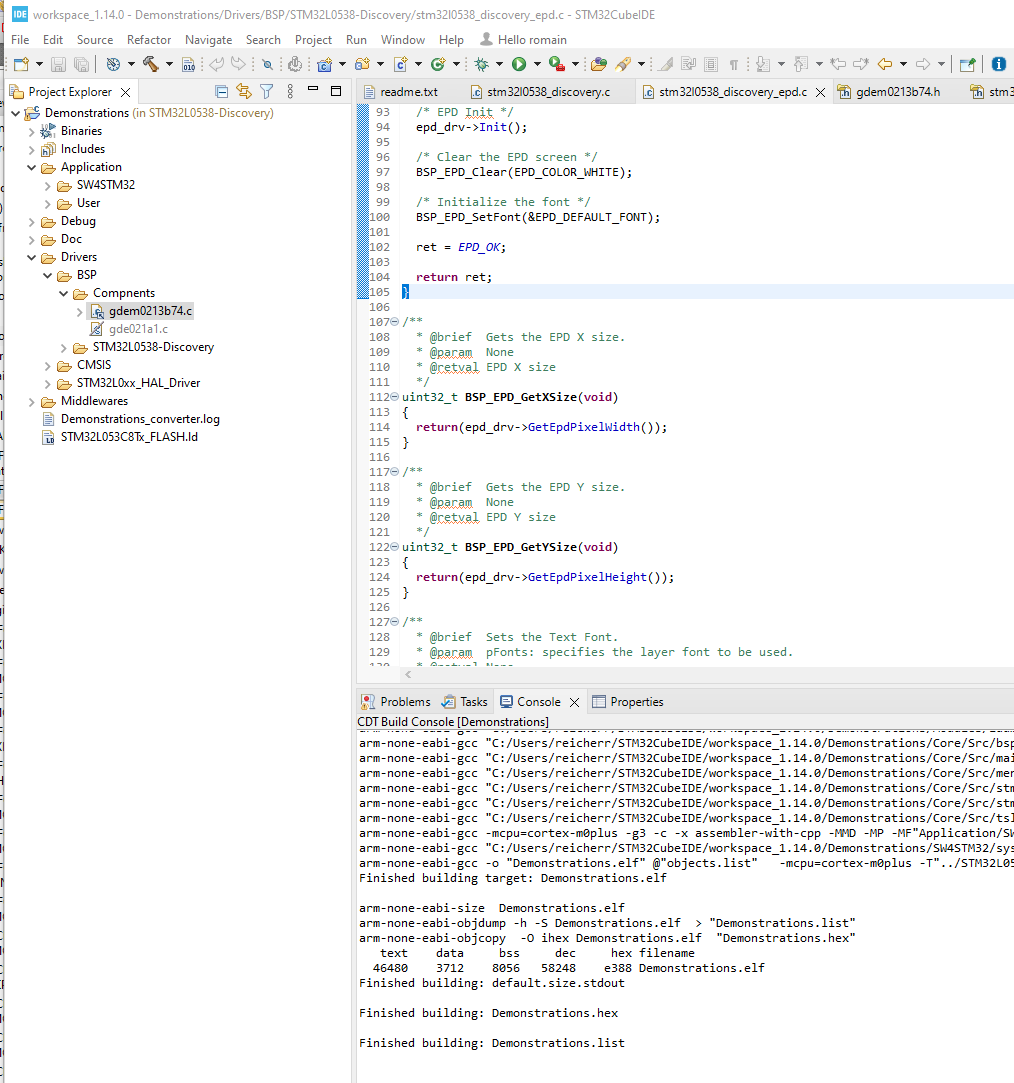Screen dimensions: 1014x1083
Task: Save the current file
Action: [x=60, y=63]
